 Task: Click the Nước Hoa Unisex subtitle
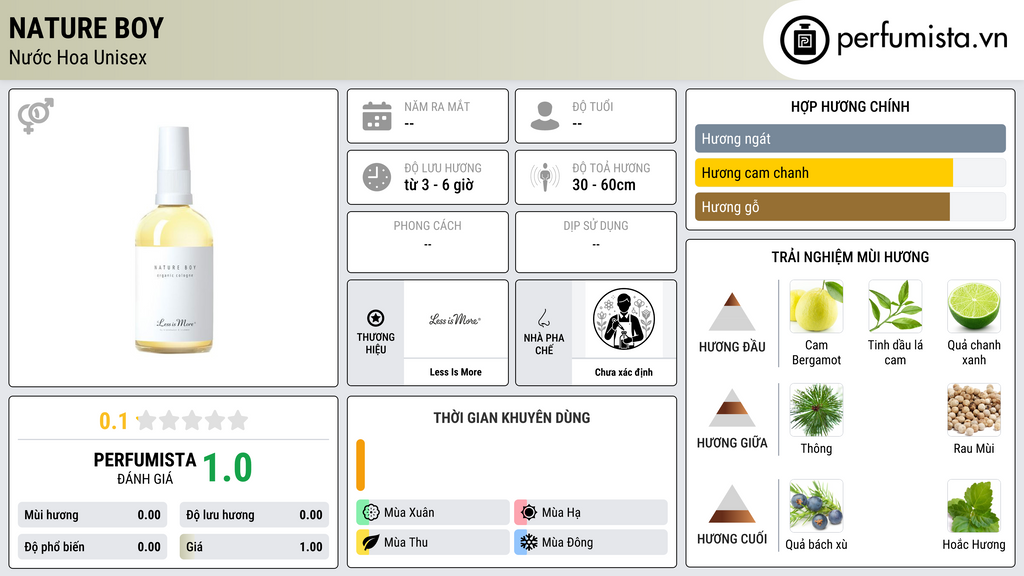pos(78,57)
